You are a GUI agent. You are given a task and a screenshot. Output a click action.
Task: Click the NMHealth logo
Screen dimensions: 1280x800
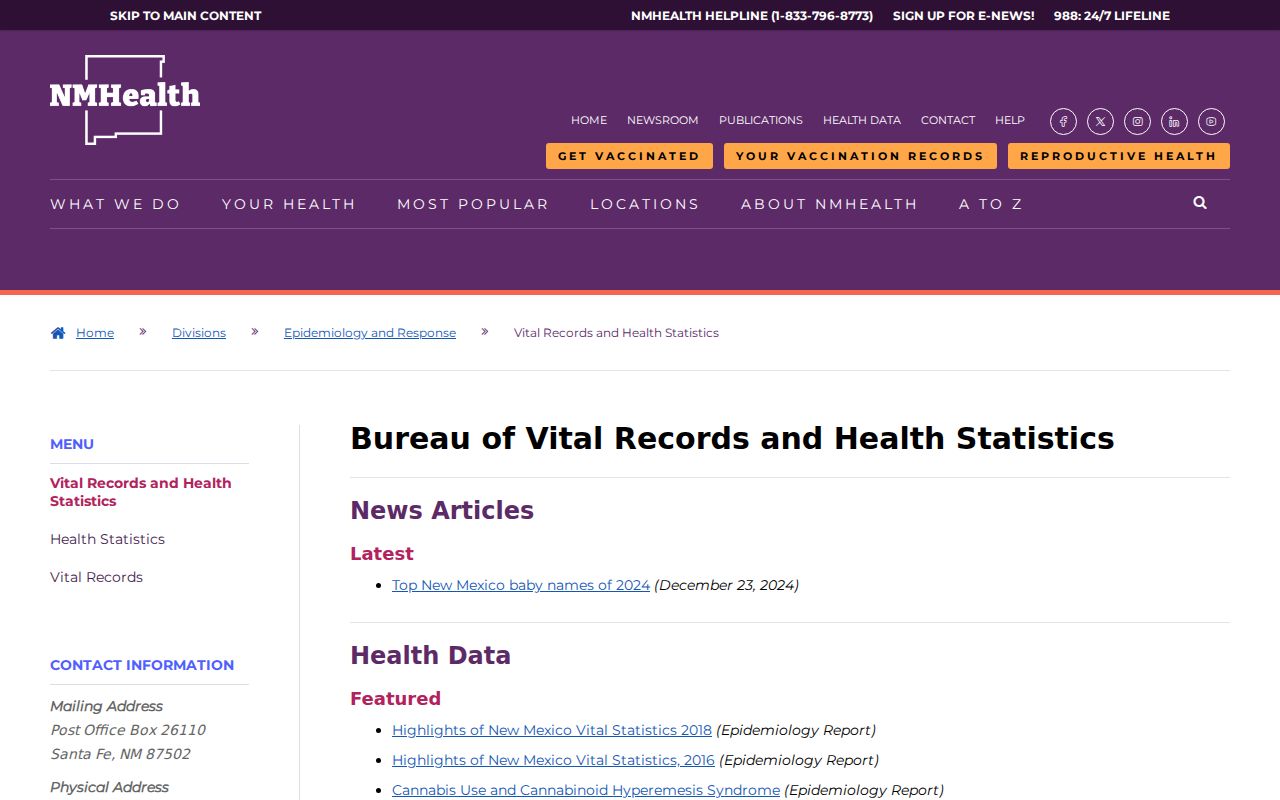125,99
